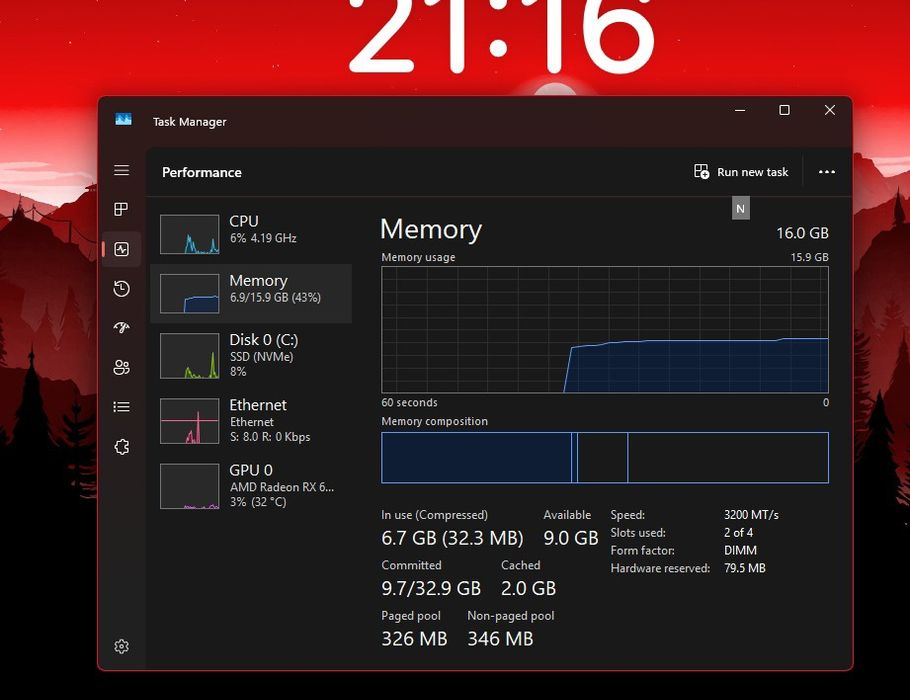
Task: Minimize the Task Manager window
Action: pyautogui.click(x=740, y=110)
